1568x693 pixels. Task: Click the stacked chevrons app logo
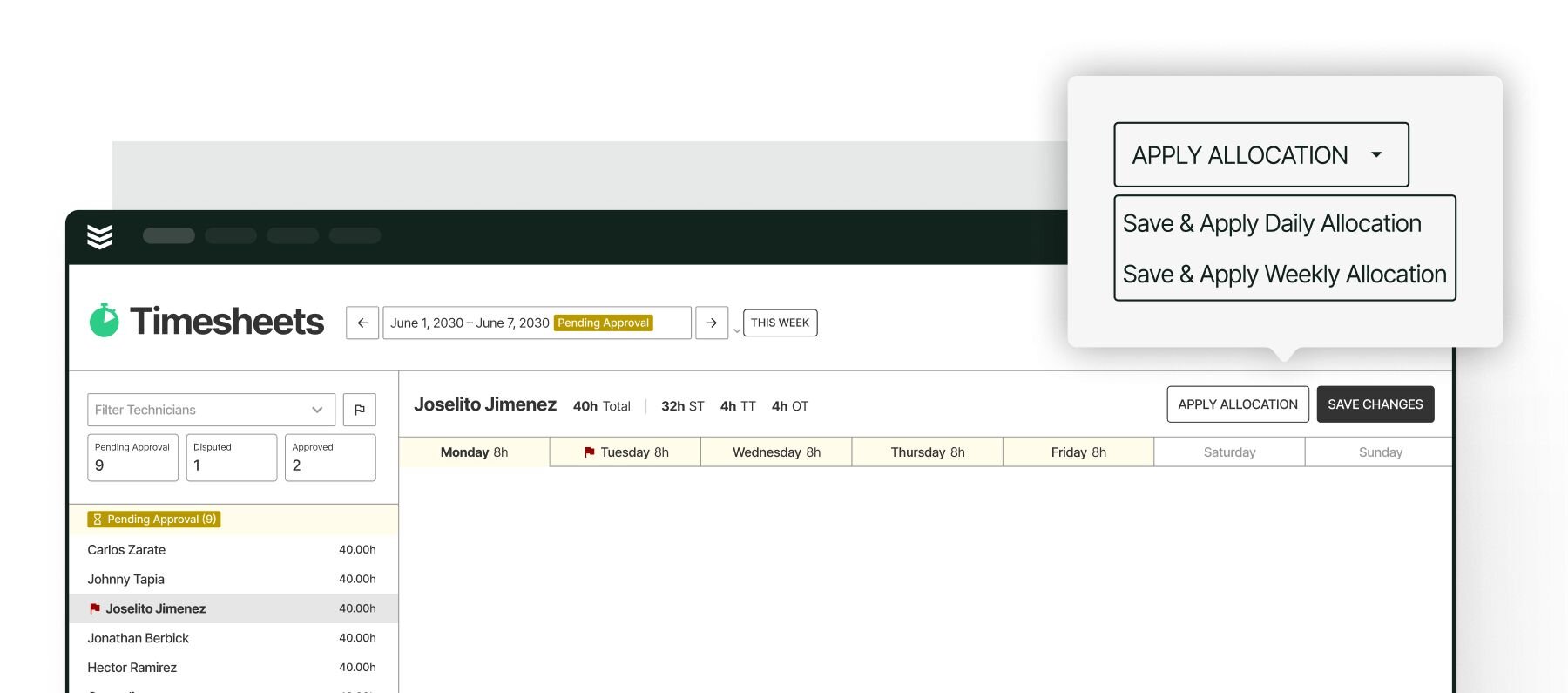click(100, 236)
